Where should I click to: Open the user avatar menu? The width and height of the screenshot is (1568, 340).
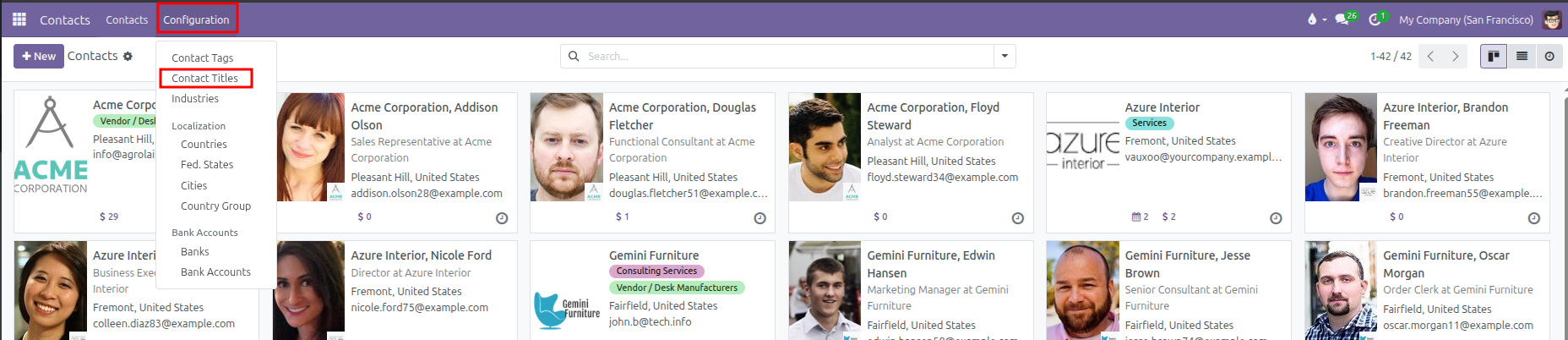[x=1552, y=19]
